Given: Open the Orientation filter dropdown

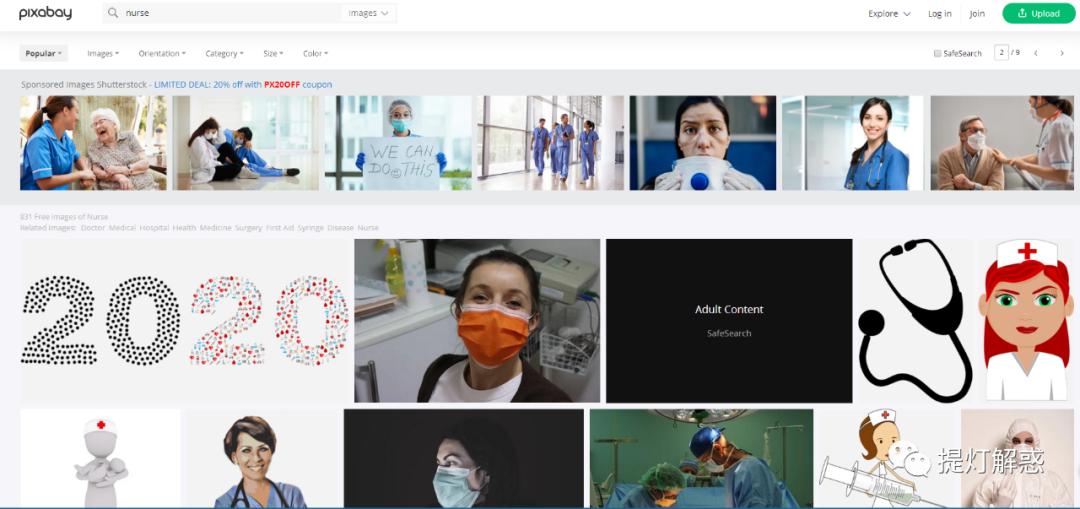Looking at the screenshot, I should (x=162, y=53).
